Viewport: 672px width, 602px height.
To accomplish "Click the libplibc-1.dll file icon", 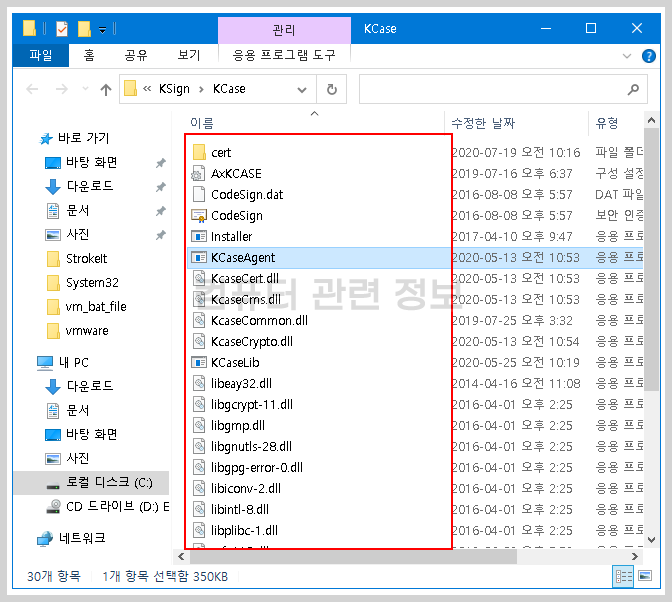I will click(199, 530).
